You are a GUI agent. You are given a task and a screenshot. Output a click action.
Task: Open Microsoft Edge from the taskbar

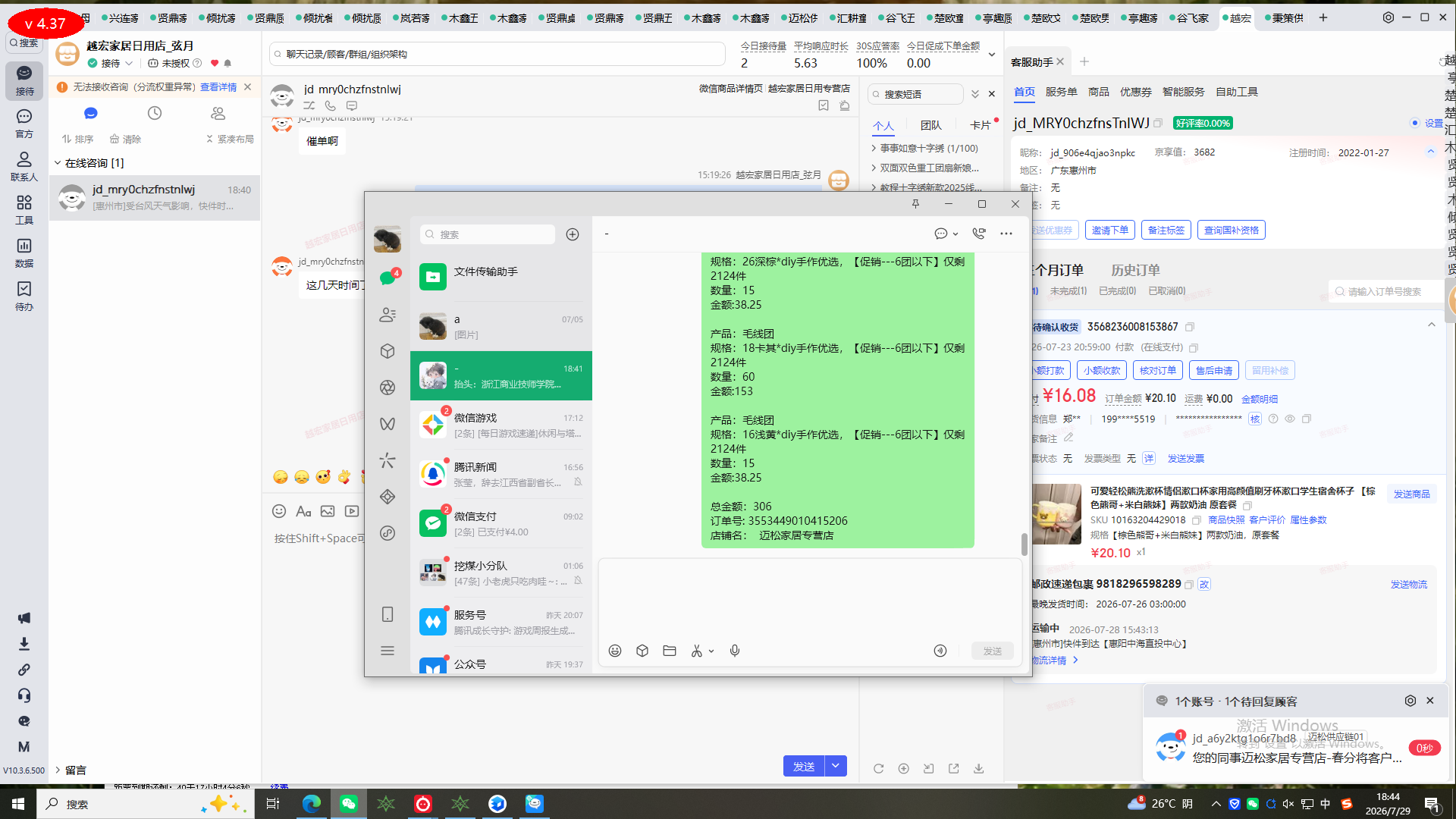tap(312, 804)
